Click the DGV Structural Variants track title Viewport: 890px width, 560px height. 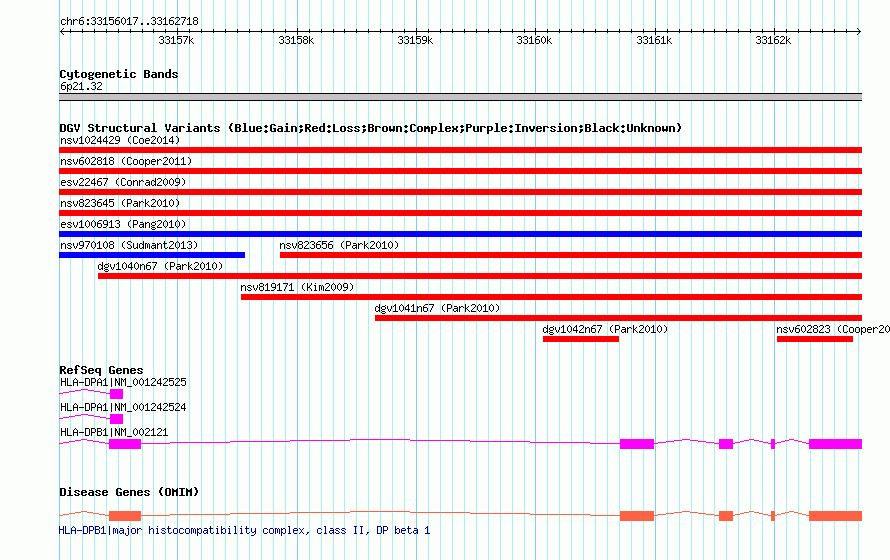point(371,128)
